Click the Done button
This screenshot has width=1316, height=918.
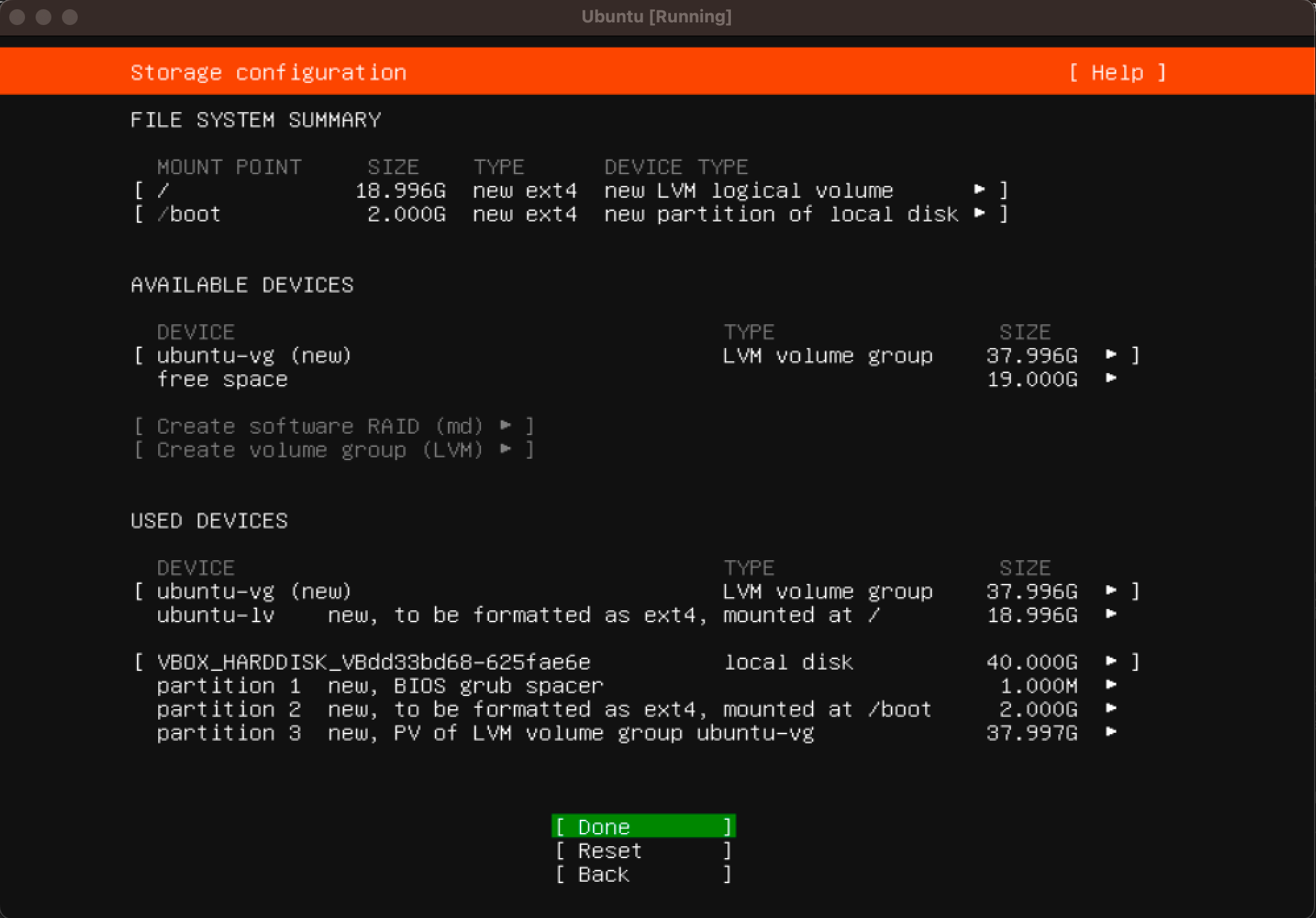point(643,826)
